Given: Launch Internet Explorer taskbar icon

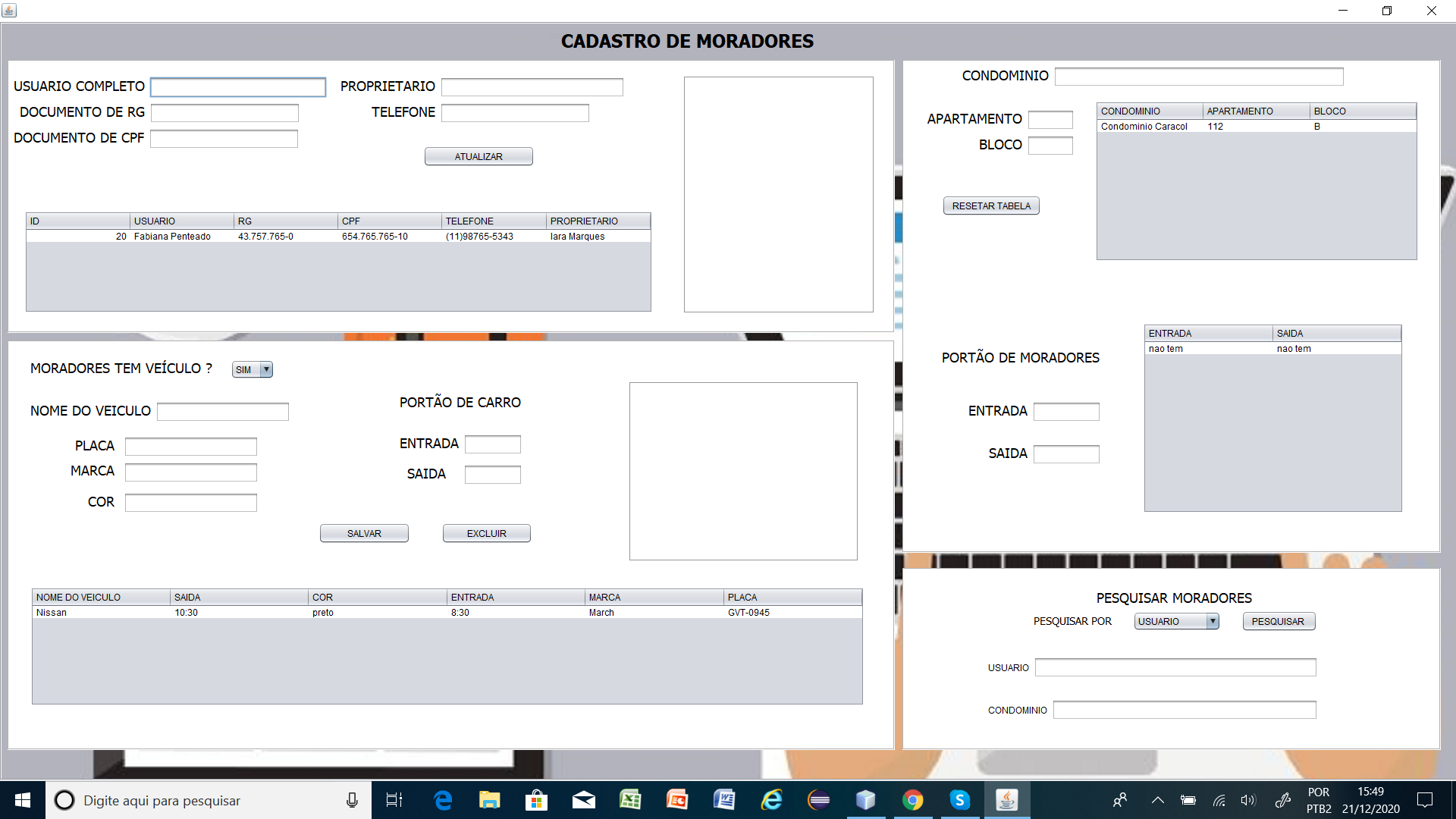Looking at the screenshot, I should coord(772,800).
